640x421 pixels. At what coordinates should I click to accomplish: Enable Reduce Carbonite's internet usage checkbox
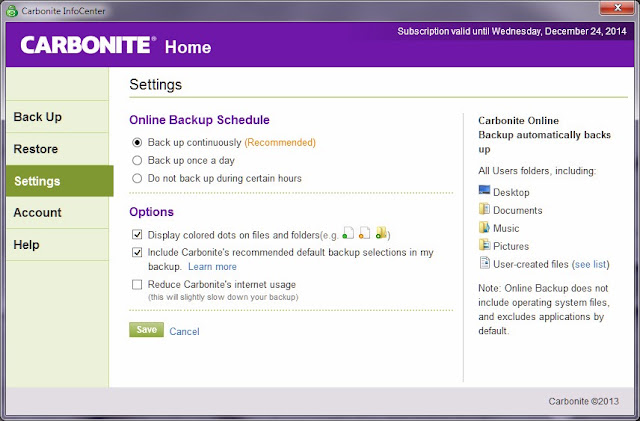click(x=137, y=284)
